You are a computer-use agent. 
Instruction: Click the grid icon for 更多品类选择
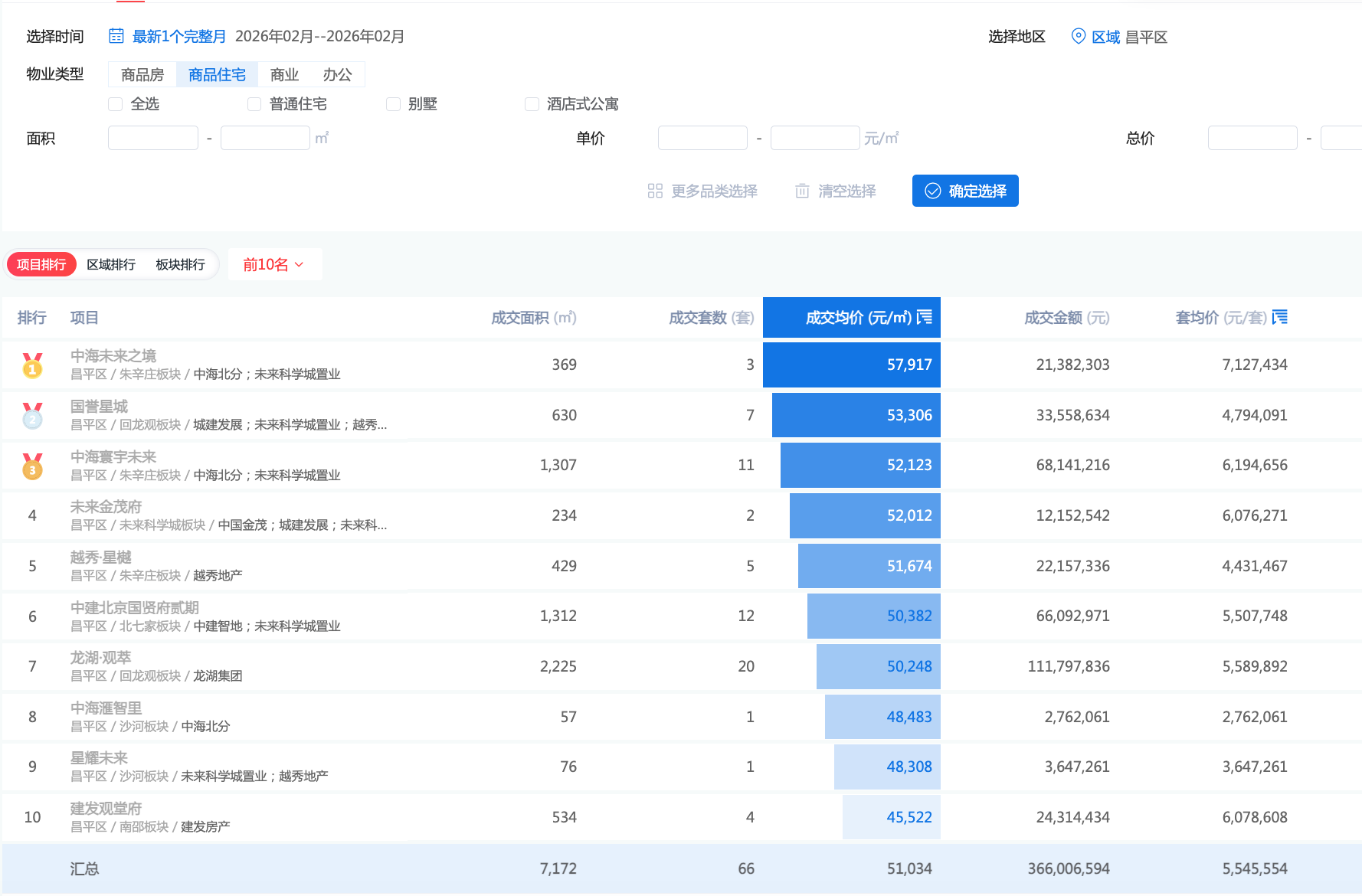pos(655,191)
